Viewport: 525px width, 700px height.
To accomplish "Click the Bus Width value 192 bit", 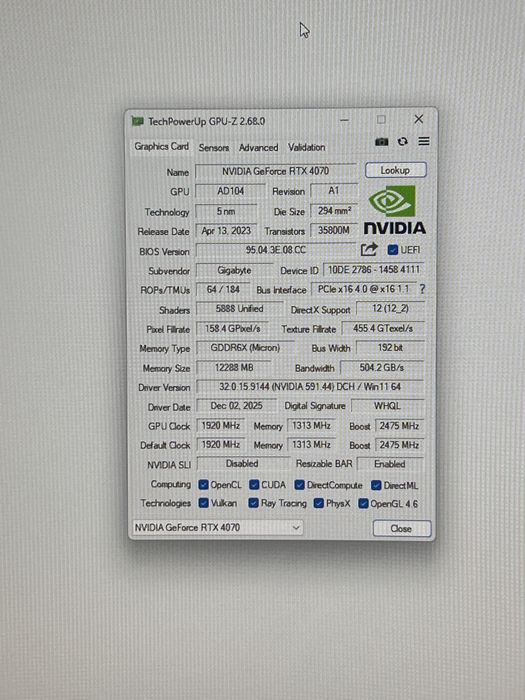I will [x=390, y=348].
